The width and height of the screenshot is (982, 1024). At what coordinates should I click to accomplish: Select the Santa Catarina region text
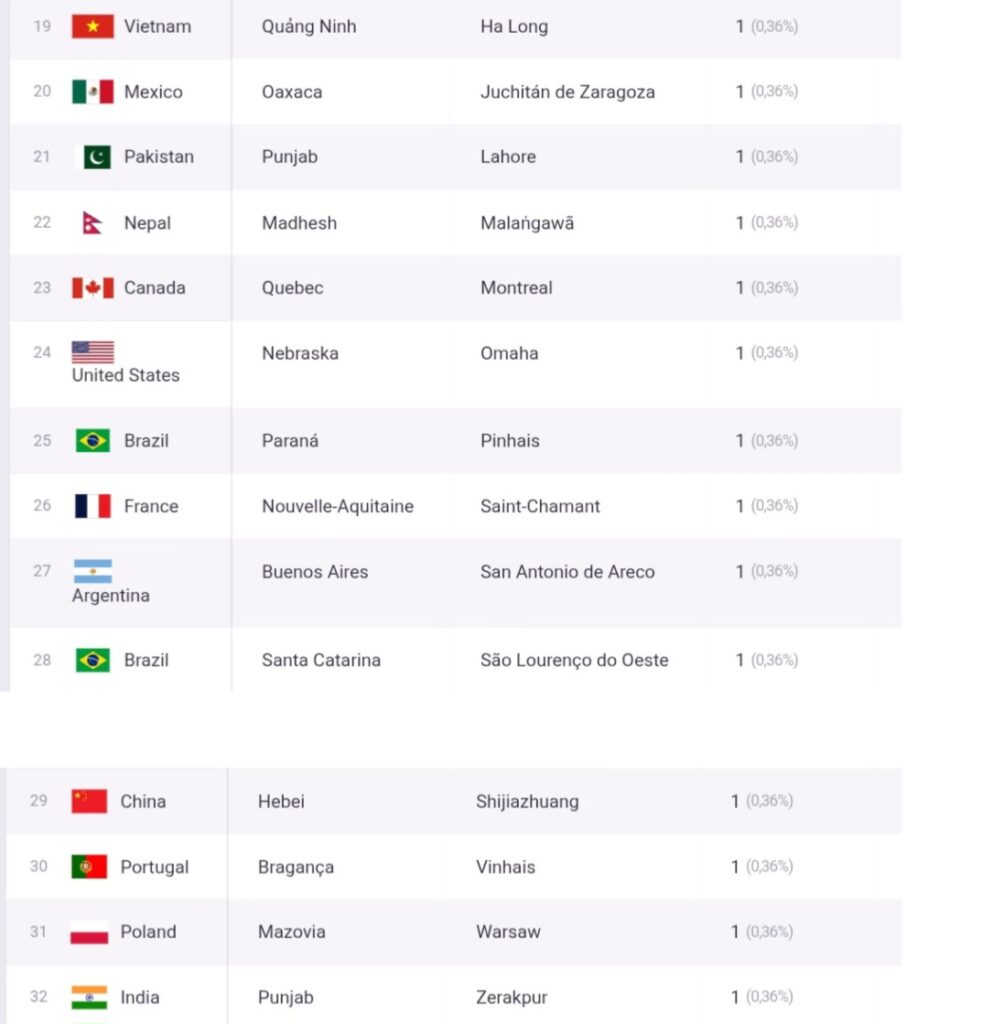321,660
